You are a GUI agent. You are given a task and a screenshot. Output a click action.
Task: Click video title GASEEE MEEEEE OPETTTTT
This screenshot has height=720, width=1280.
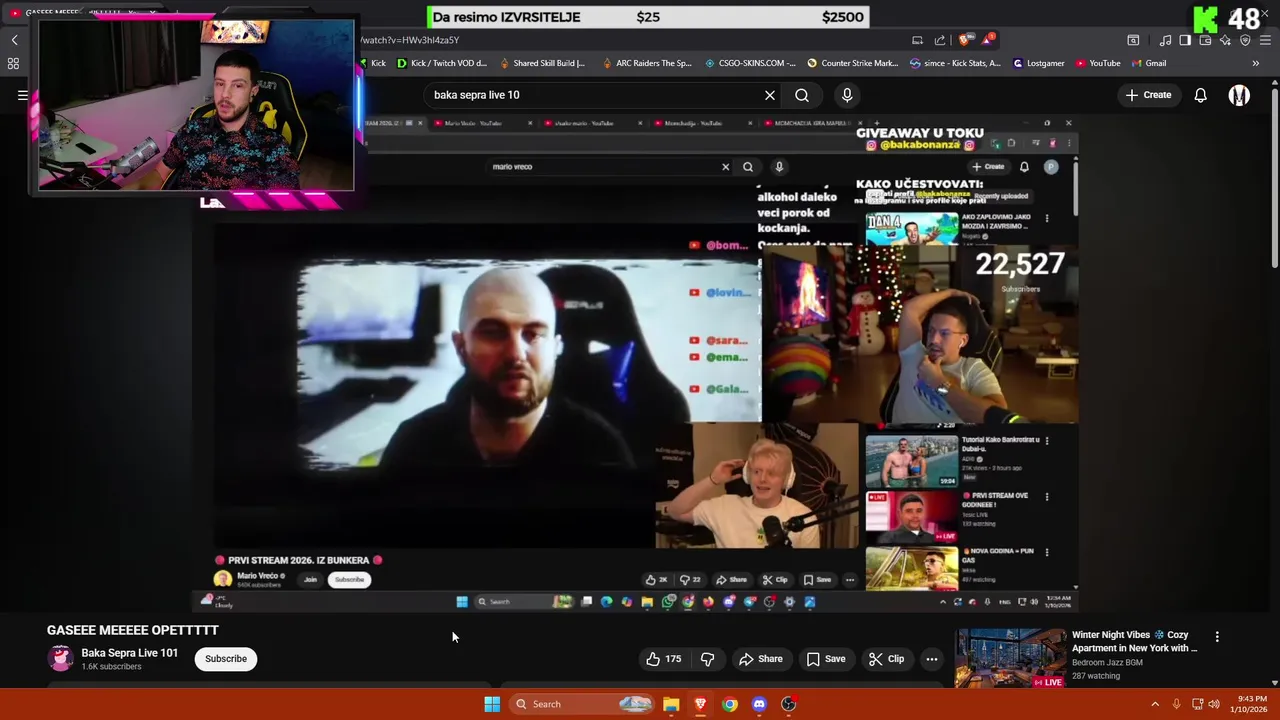(x=132, y=630)
